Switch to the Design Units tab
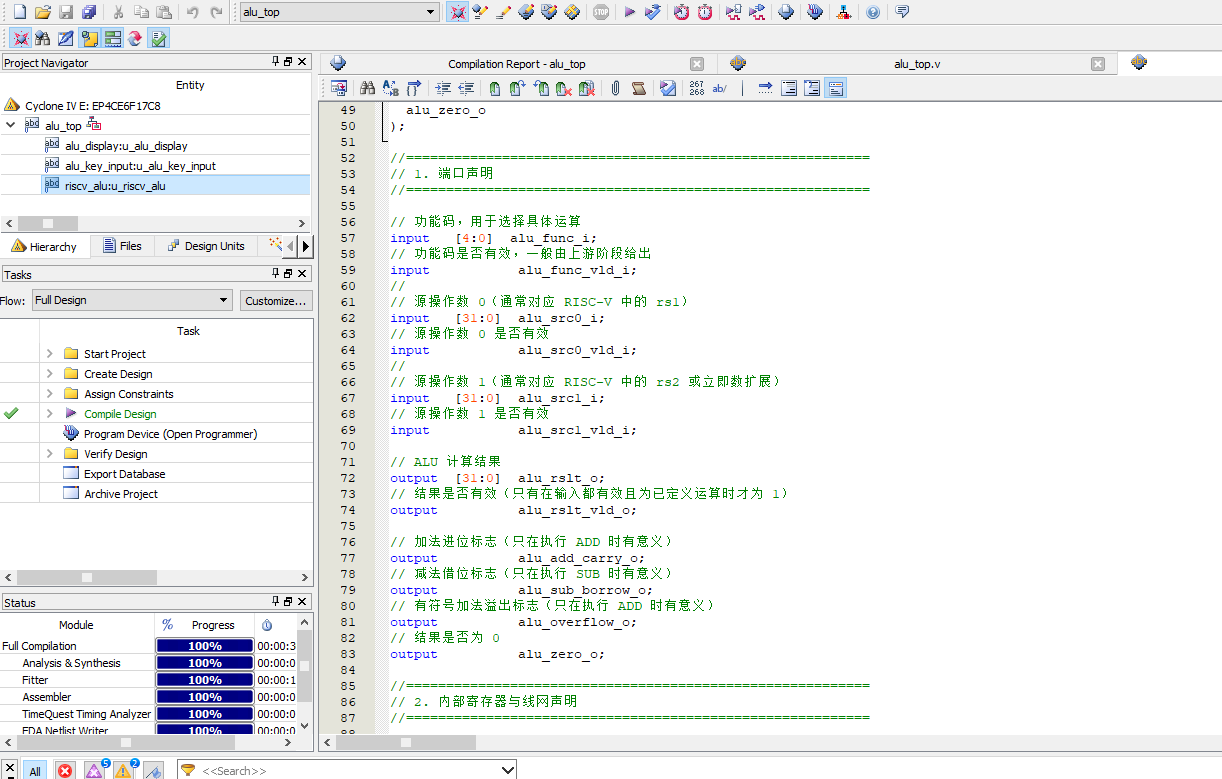 click(205, 246)
